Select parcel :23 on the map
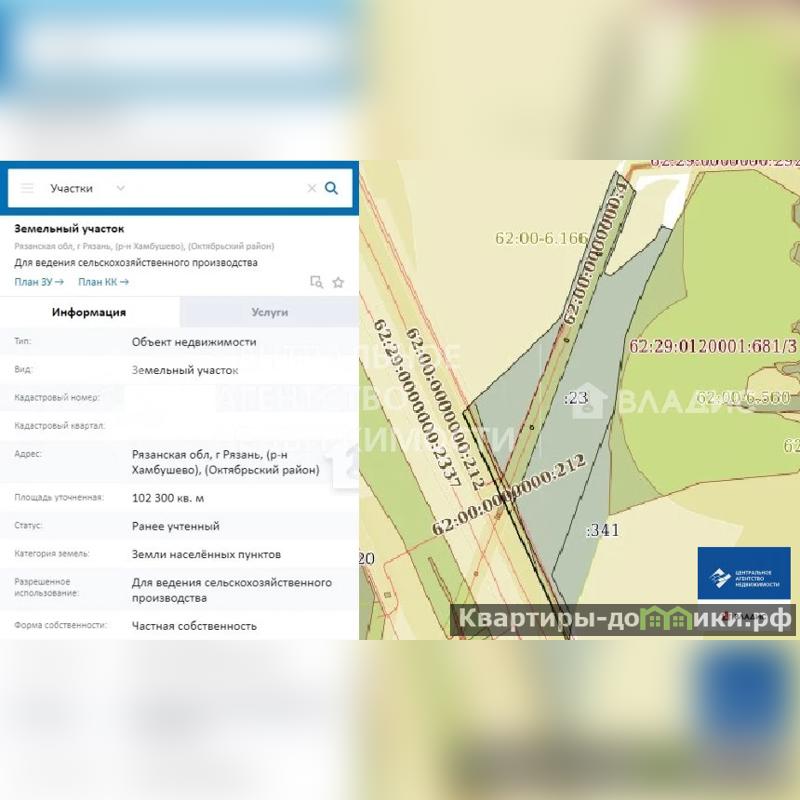The width and height of the screenshot is (800, 800). tap(575, 398)
